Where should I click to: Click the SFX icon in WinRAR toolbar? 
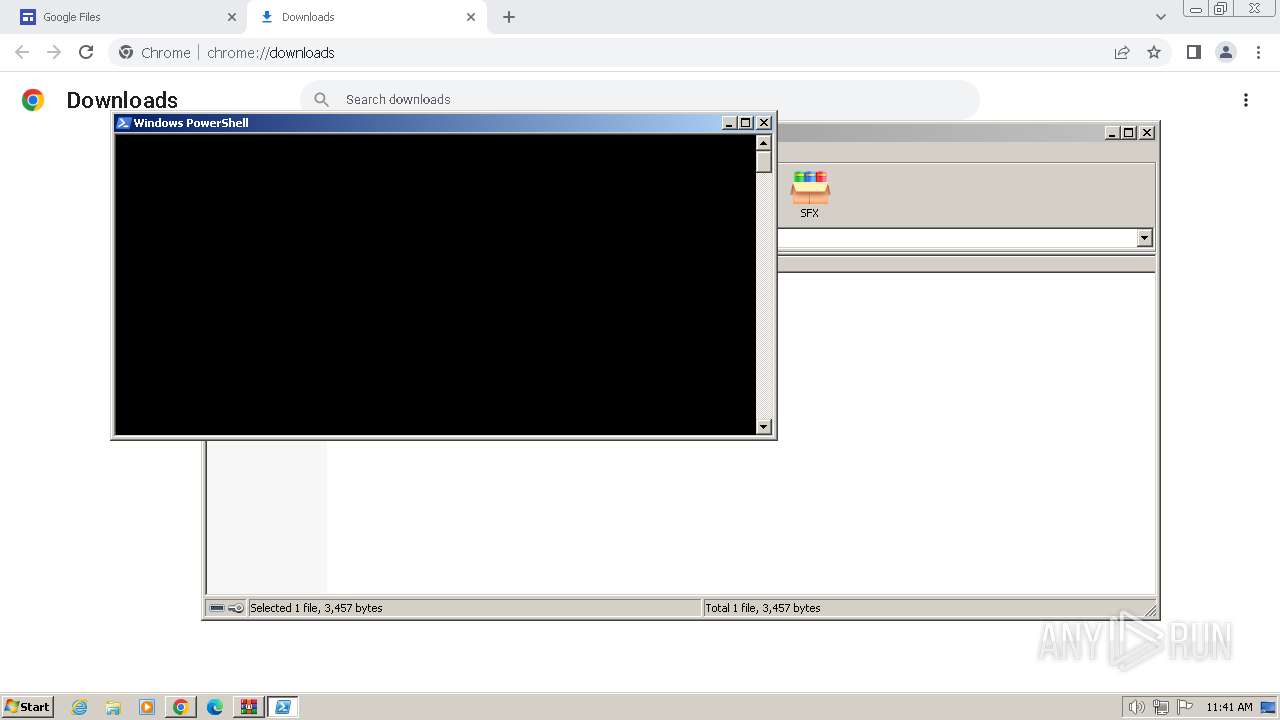tap(810, 194)
